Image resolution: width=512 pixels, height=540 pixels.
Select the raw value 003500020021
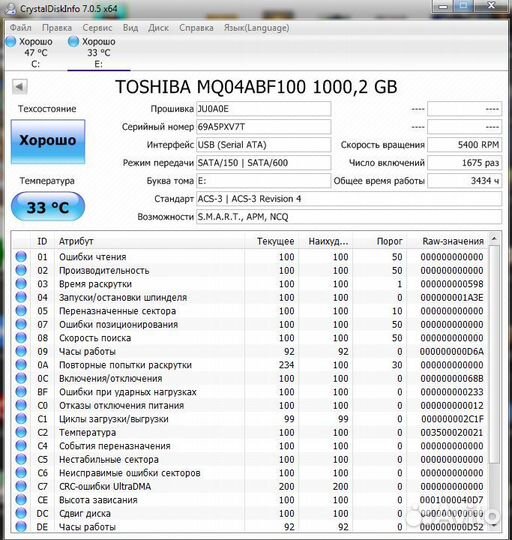[x=452, y=432]
